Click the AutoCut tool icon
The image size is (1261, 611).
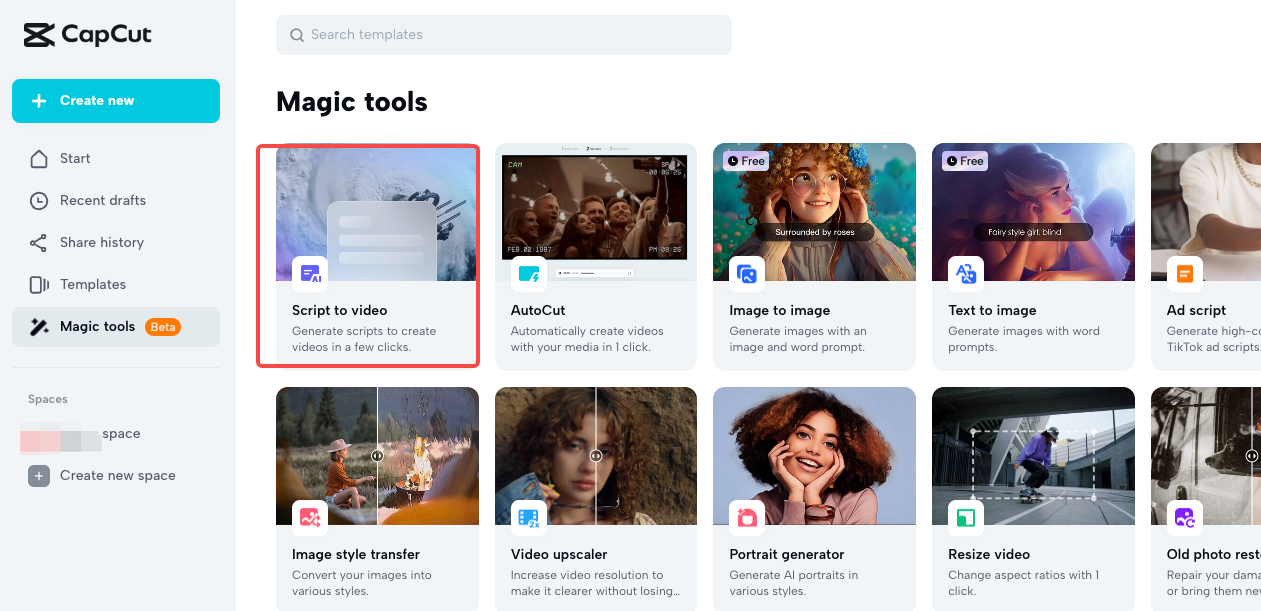(529, 273)
